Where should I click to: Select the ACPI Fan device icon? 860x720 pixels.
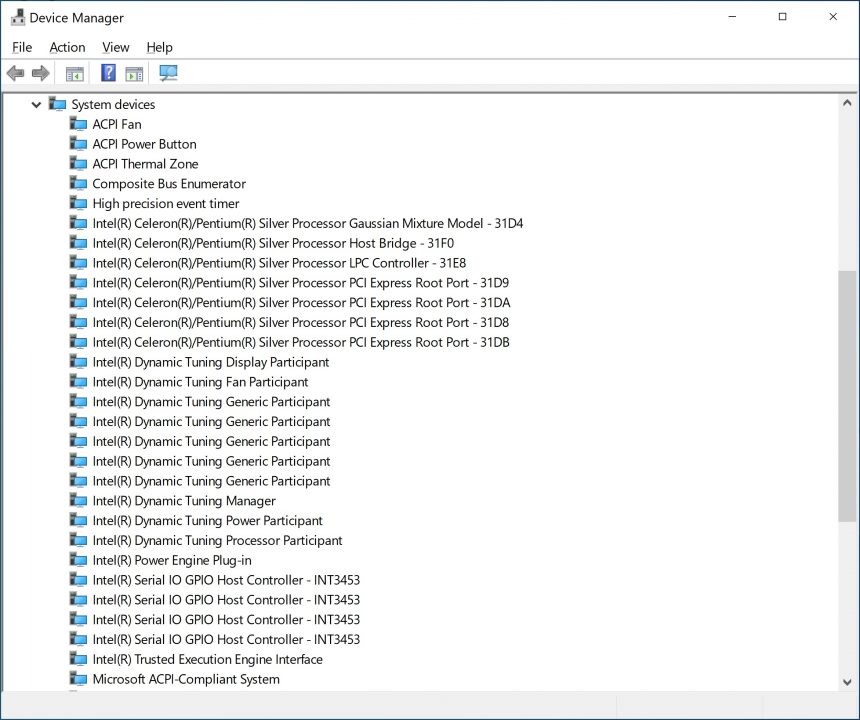point(79,124)
